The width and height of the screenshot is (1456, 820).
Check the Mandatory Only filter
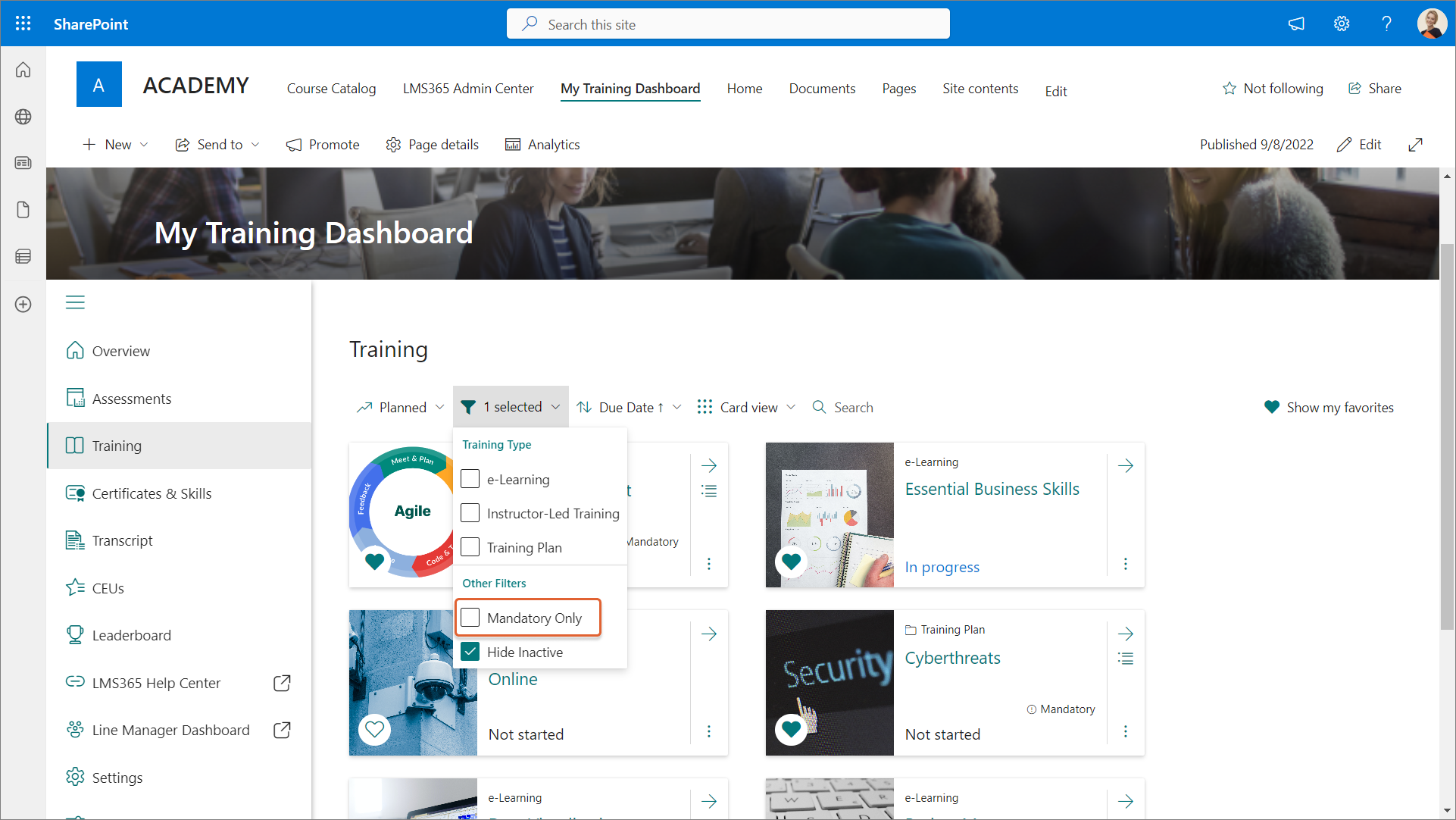470,618
